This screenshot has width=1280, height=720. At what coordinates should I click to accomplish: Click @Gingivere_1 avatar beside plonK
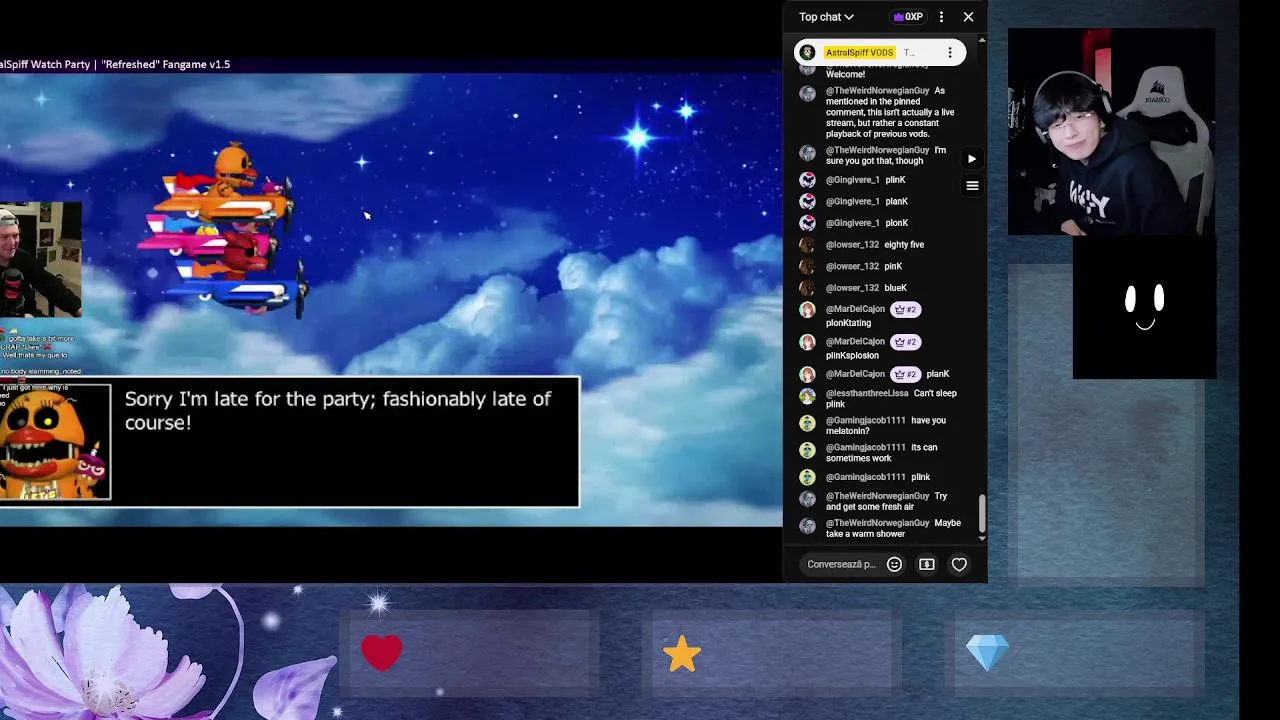(808, 223)
